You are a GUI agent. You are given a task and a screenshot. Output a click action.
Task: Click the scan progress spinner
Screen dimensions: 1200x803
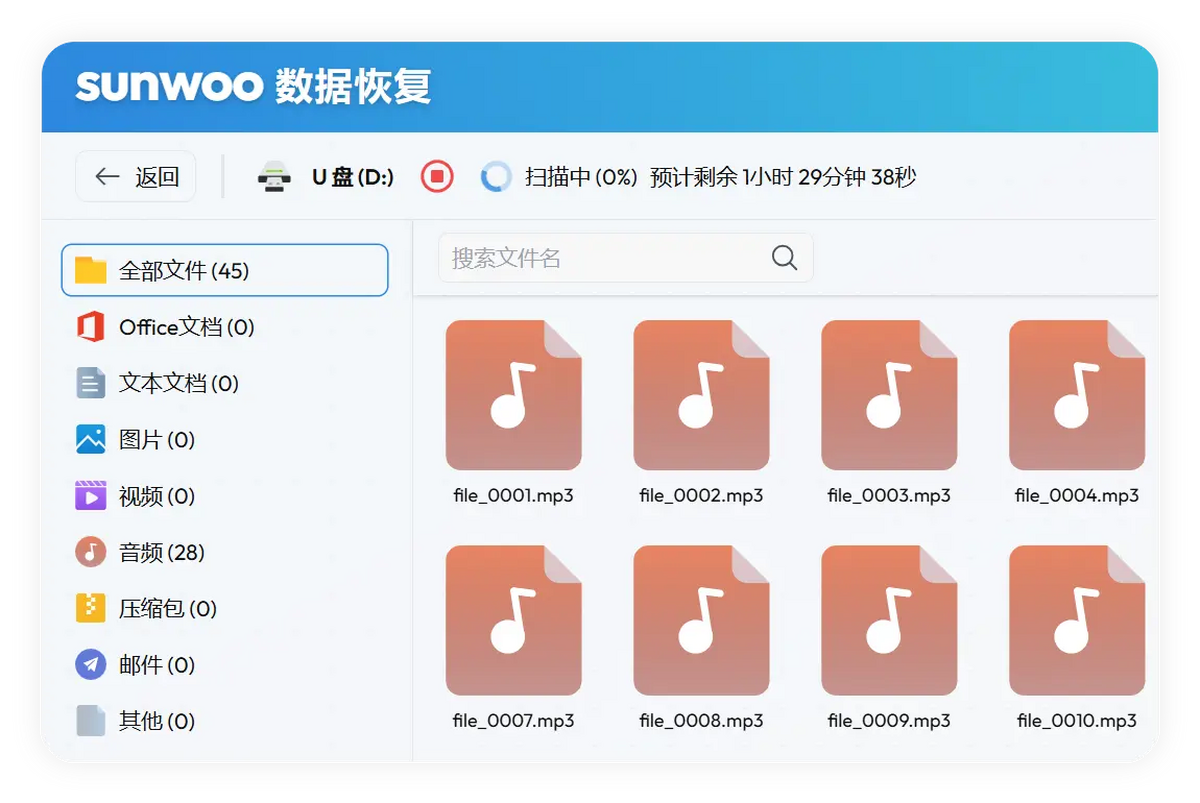point(497,176)
